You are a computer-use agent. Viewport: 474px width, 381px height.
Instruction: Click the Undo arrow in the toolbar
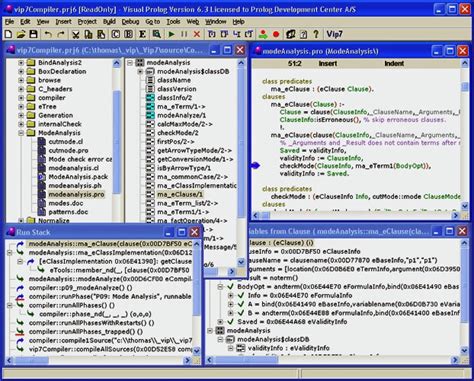(x=48, y=34)
